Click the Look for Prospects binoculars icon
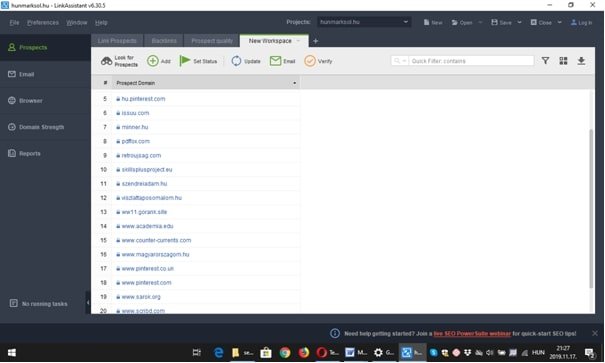The height and width of the screenshot is (363, 605). coord(106,61)
